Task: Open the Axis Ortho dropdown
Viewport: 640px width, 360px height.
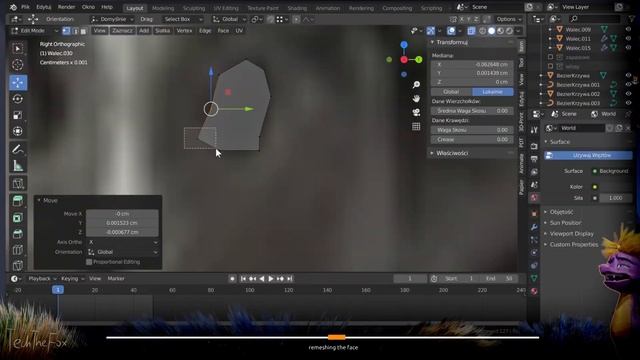Action: point(122,242)
